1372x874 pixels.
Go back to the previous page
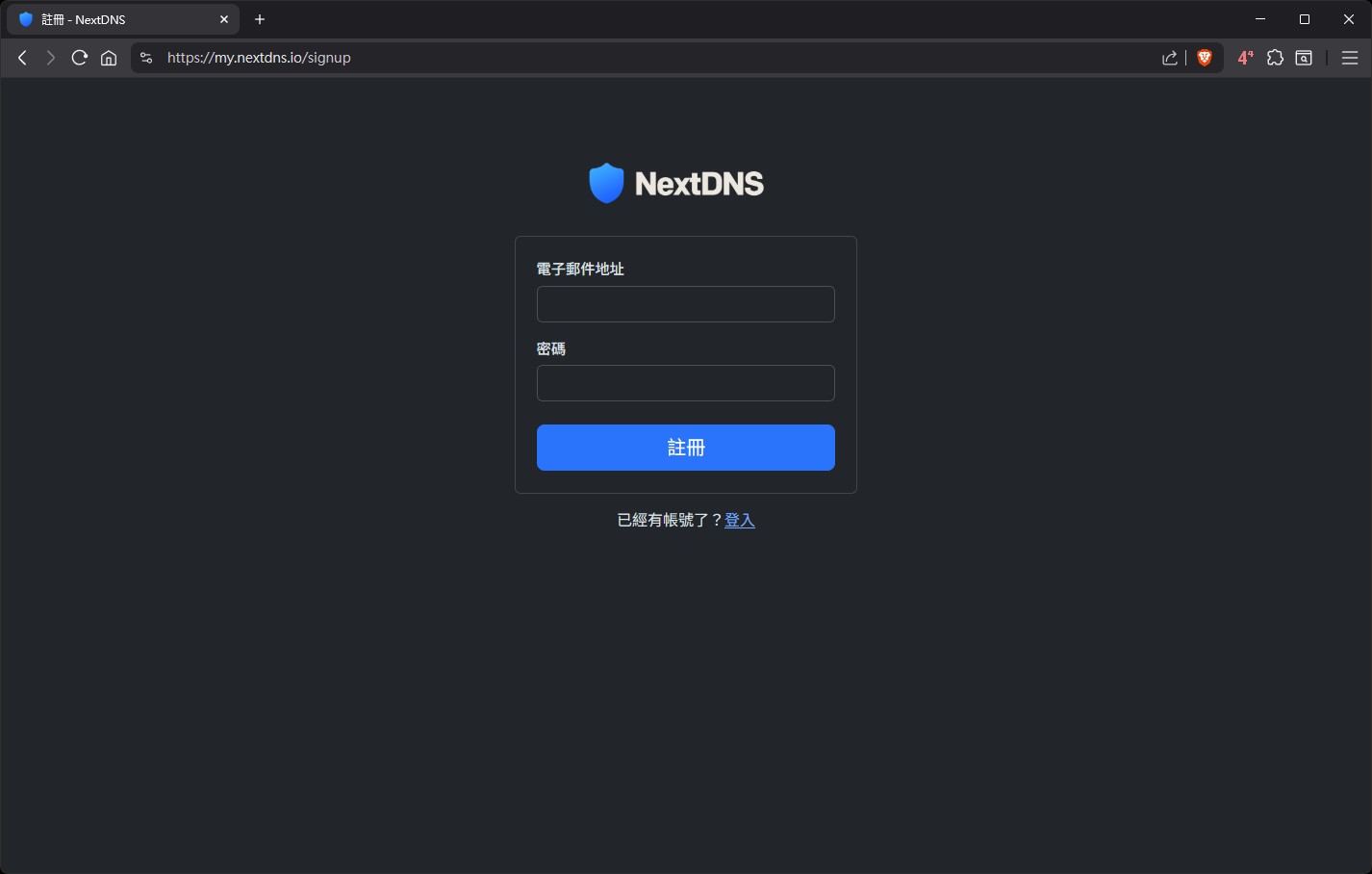22,58
